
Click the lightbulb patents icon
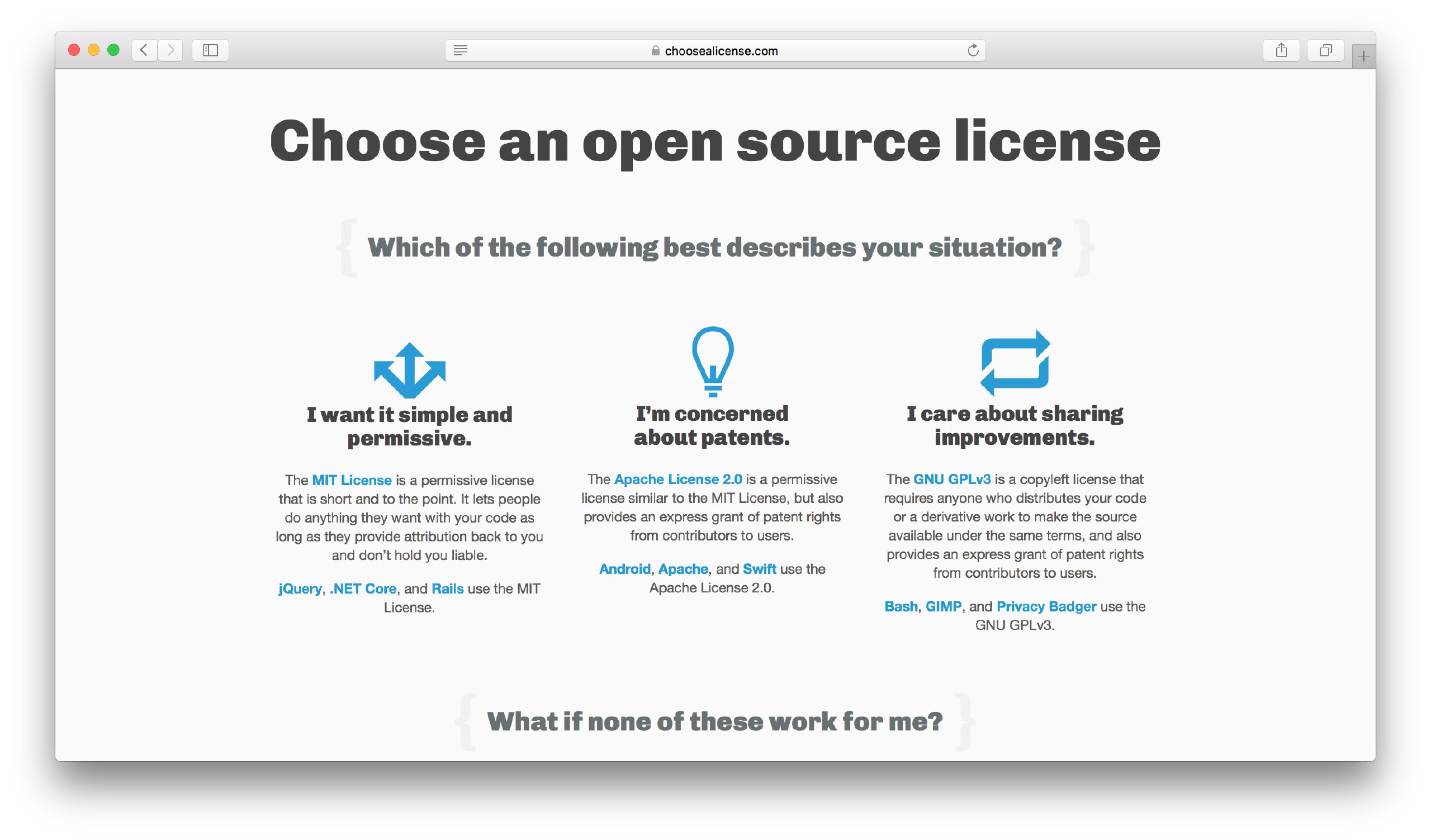pos(713,362)
